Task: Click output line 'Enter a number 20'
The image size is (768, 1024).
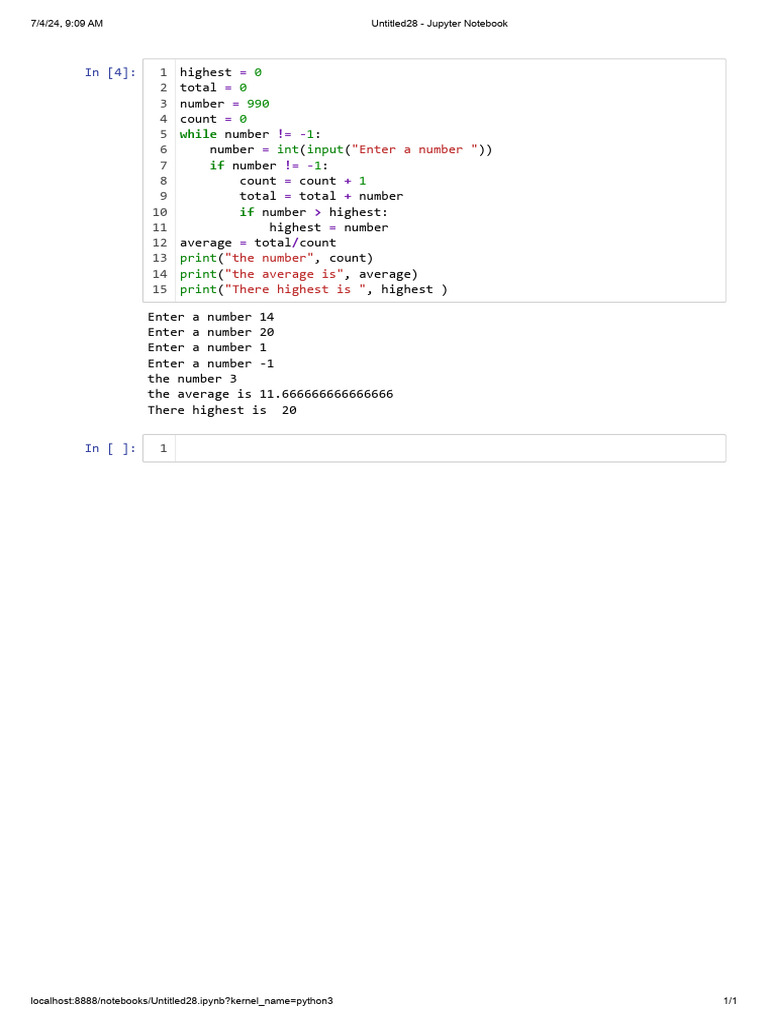Action: pyautogui.click(x=211, y=332)
